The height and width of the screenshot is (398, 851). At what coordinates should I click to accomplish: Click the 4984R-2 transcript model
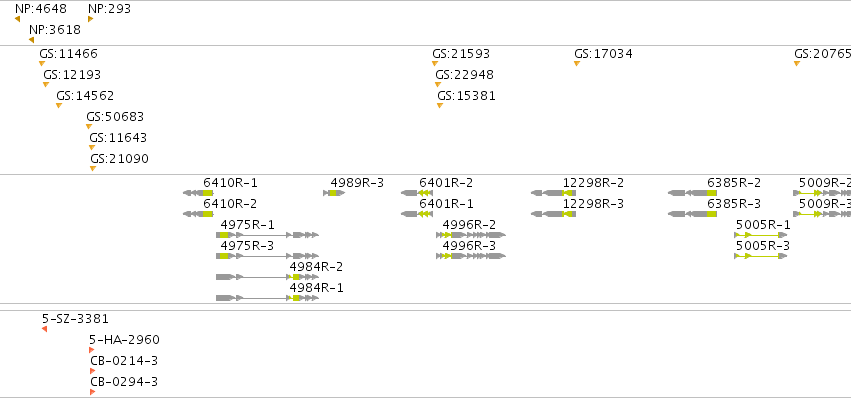pyautogui.click(x=268, y=277)
